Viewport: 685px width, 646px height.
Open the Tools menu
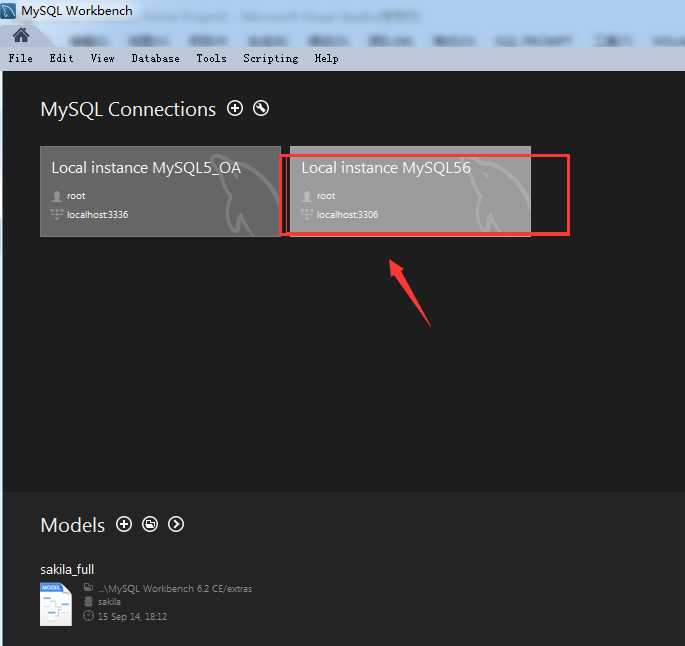(211, 59)
